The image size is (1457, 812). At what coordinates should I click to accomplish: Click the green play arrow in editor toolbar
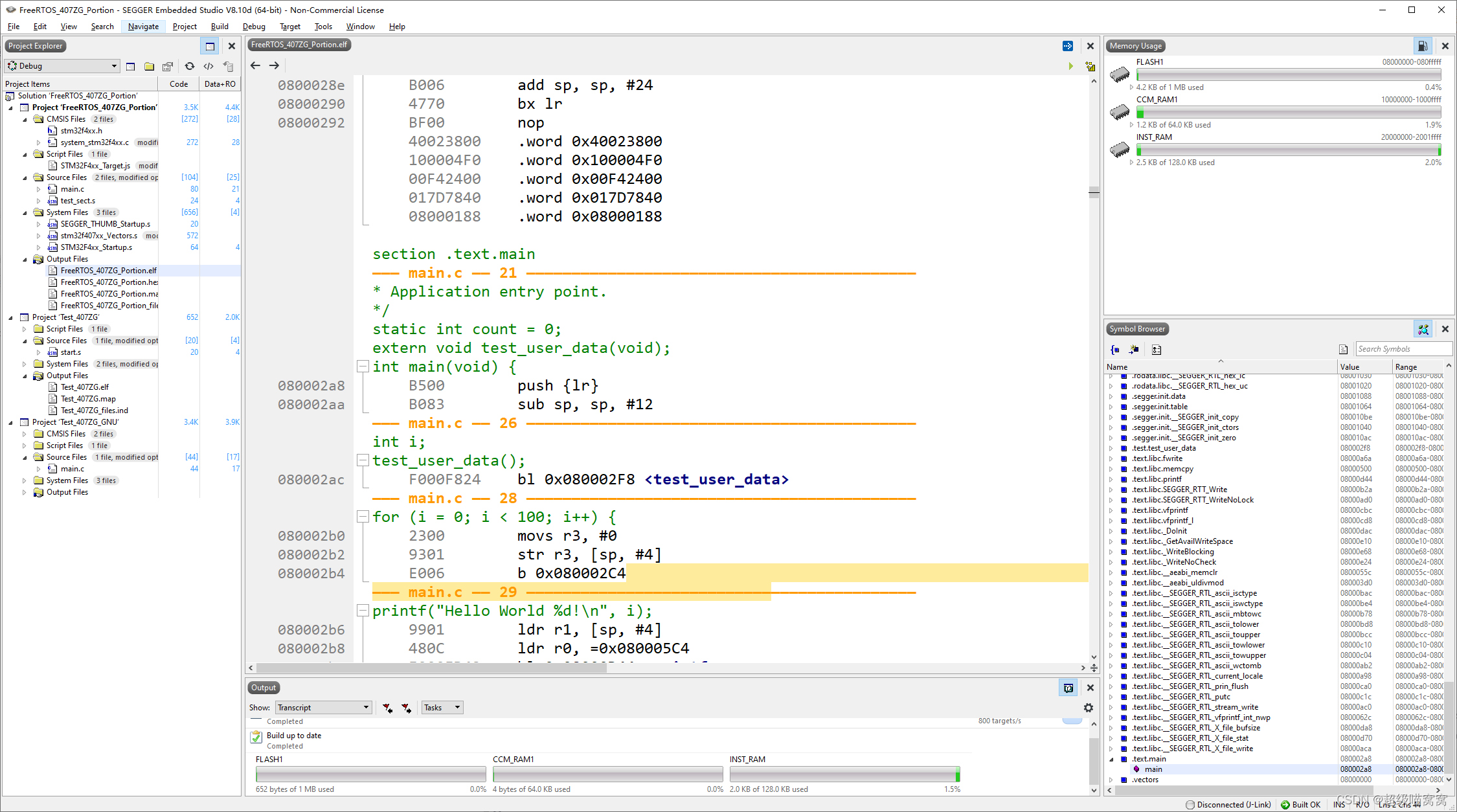tap(1070, 66)
